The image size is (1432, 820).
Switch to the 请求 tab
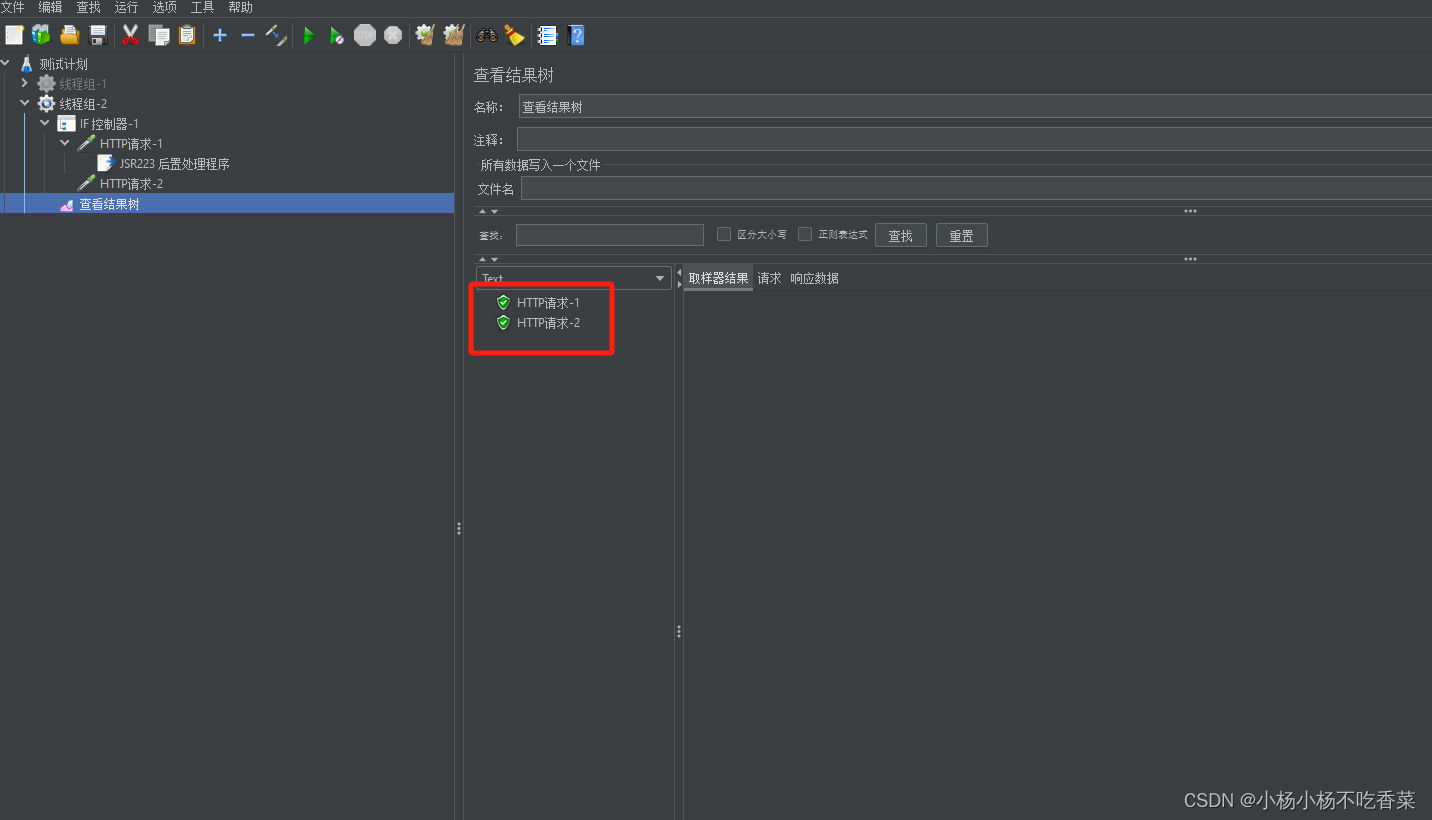(x=769, y=278)
